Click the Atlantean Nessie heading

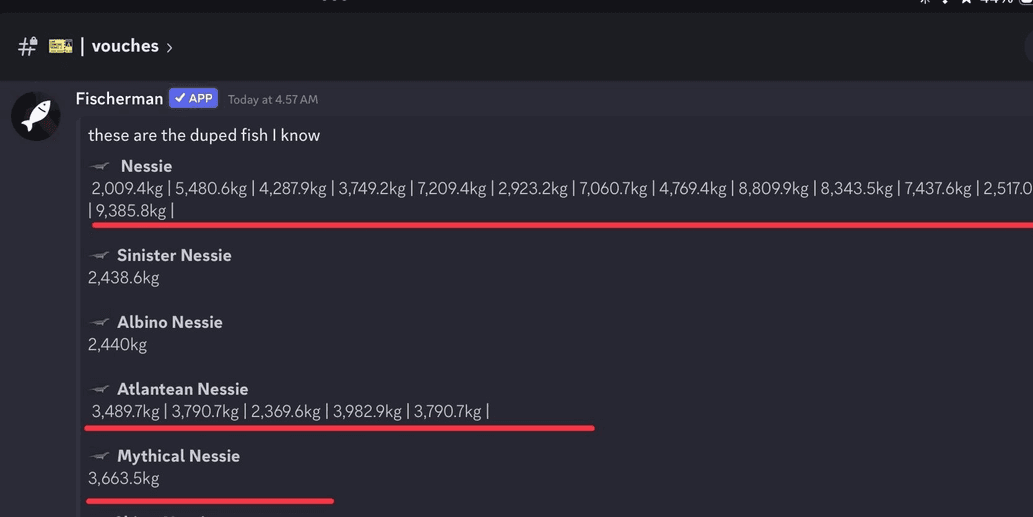click(x=182, y=389)
